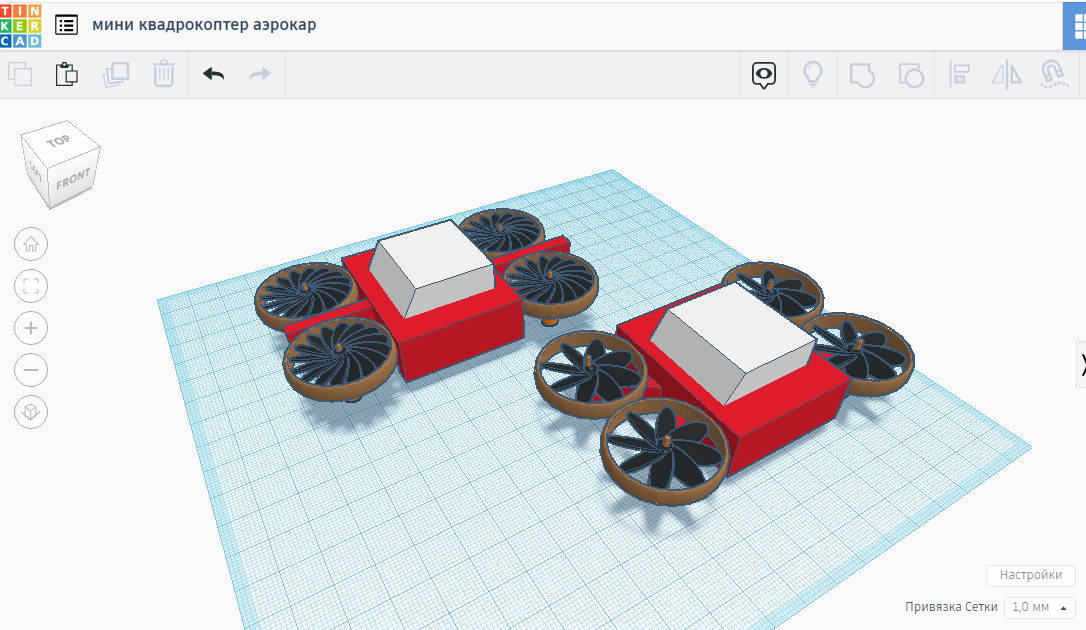Open the Notes eye-bubble tool
The width and height of the screenshot is (1086, 630).
764,75
